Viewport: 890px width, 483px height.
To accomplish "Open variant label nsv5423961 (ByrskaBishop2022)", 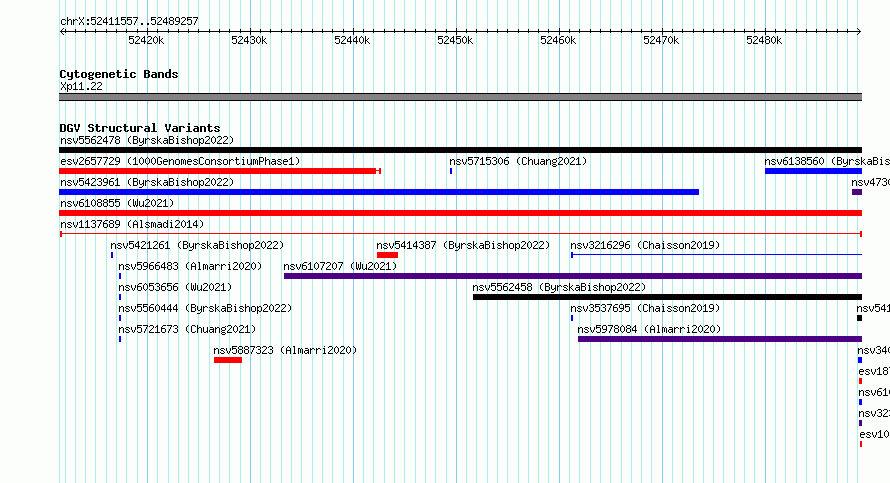I will (147, 182).
